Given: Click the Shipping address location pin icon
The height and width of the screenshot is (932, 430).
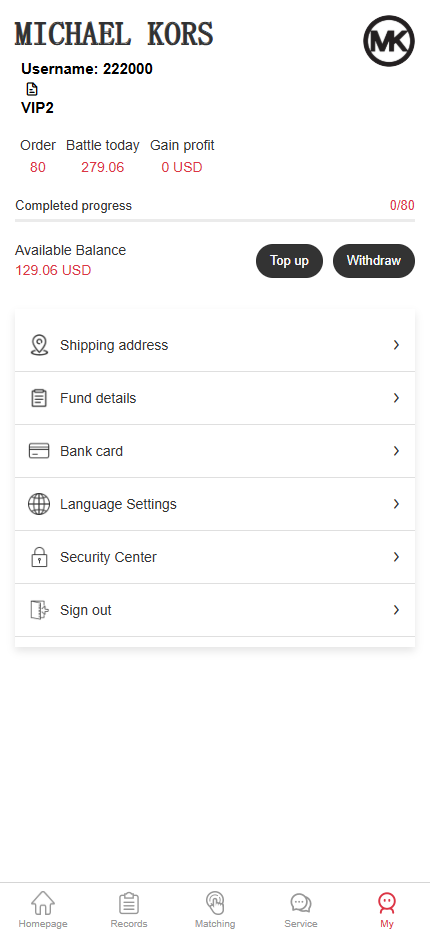Looking at the screenshot, I should point(39,345).
